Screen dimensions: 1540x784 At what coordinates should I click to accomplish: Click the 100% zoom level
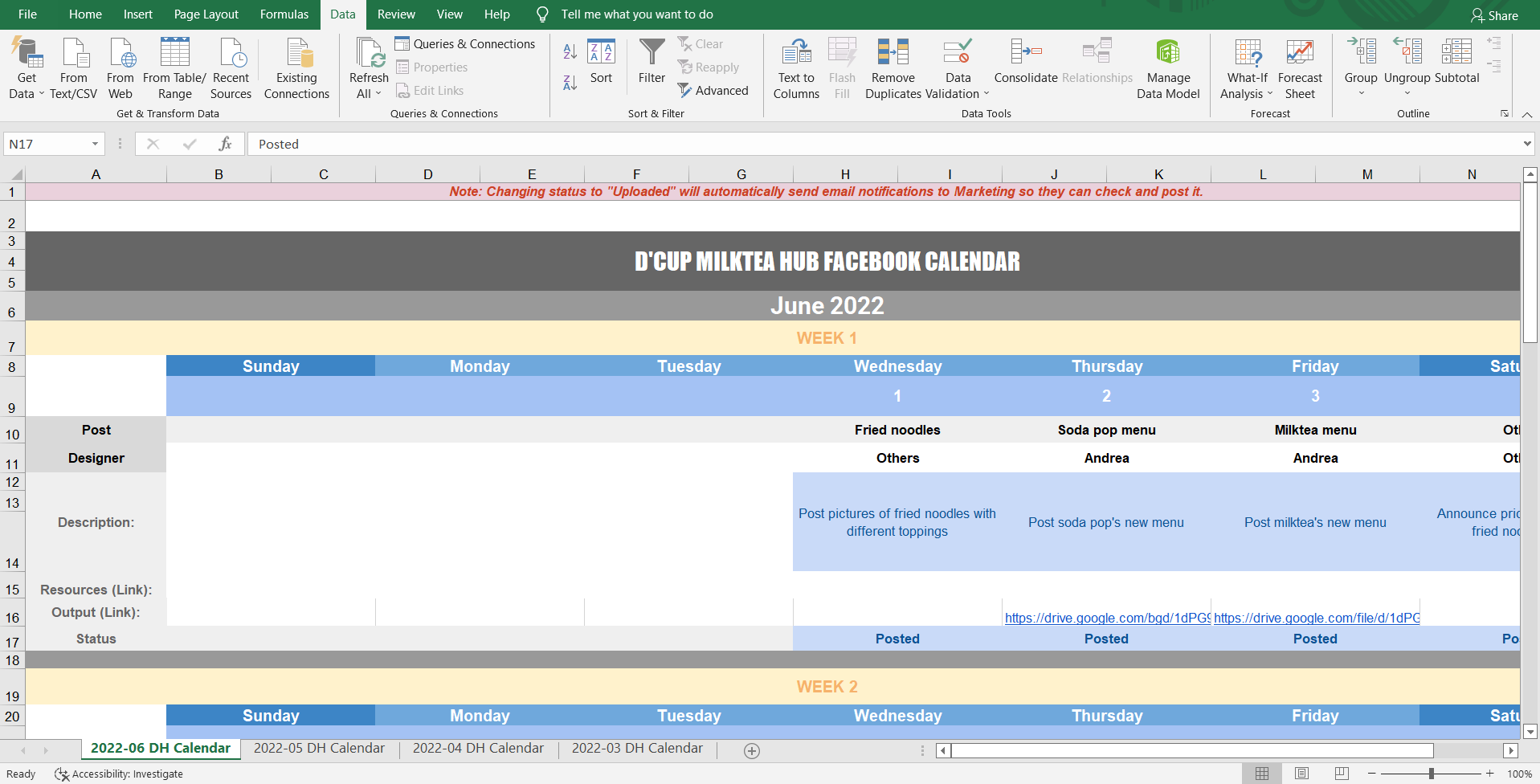tap(1519, 774)
